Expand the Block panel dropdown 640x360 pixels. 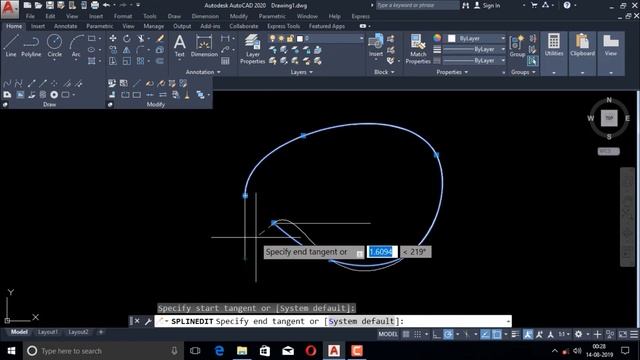384,72
